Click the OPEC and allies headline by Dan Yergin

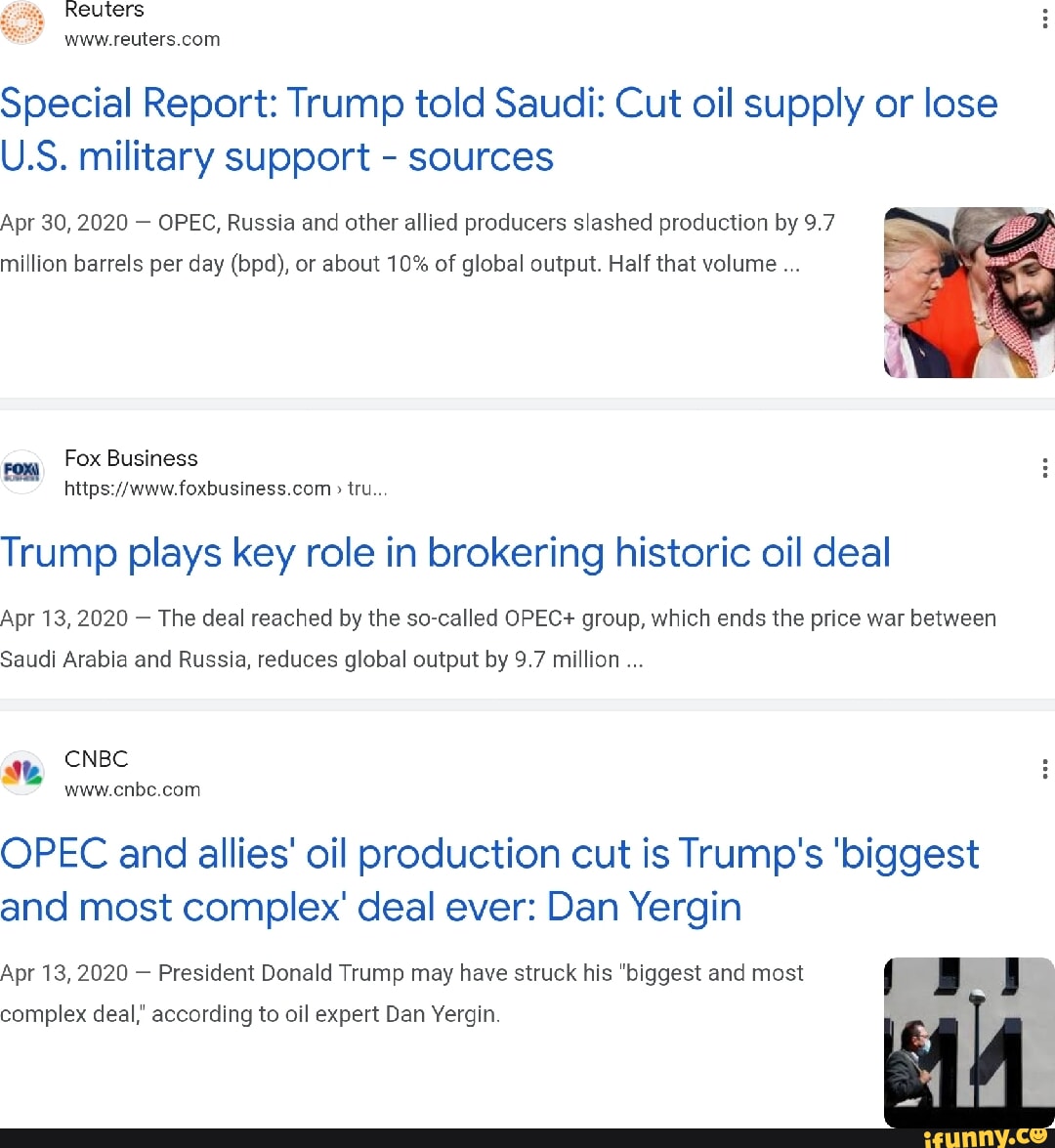point(489,879)
